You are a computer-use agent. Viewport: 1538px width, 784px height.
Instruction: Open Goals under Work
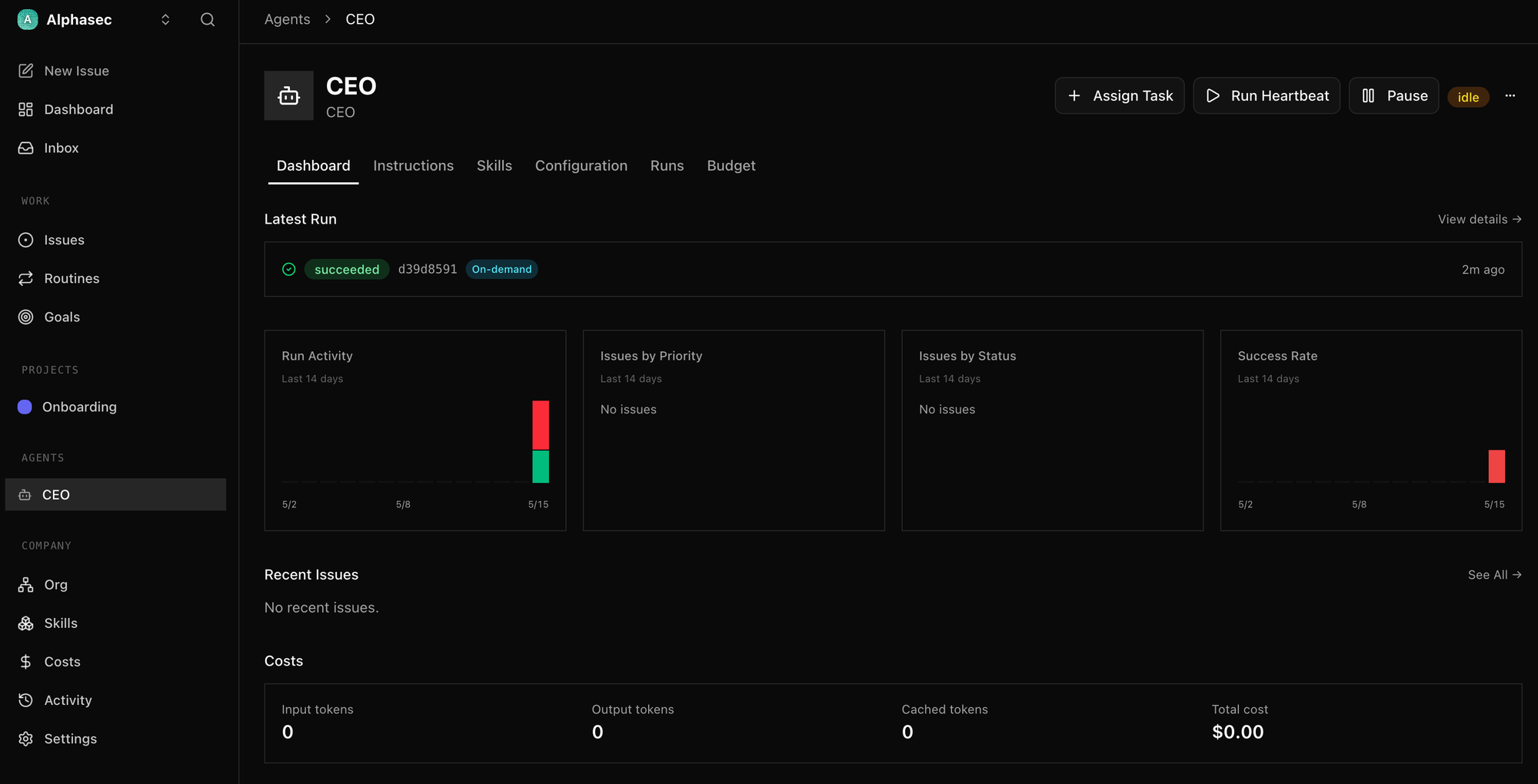point(115,317)
